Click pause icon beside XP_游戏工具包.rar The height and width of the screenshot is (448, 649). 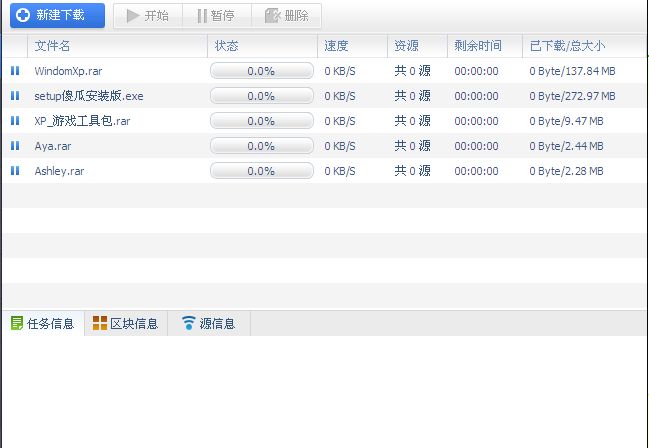coord(15,120)
